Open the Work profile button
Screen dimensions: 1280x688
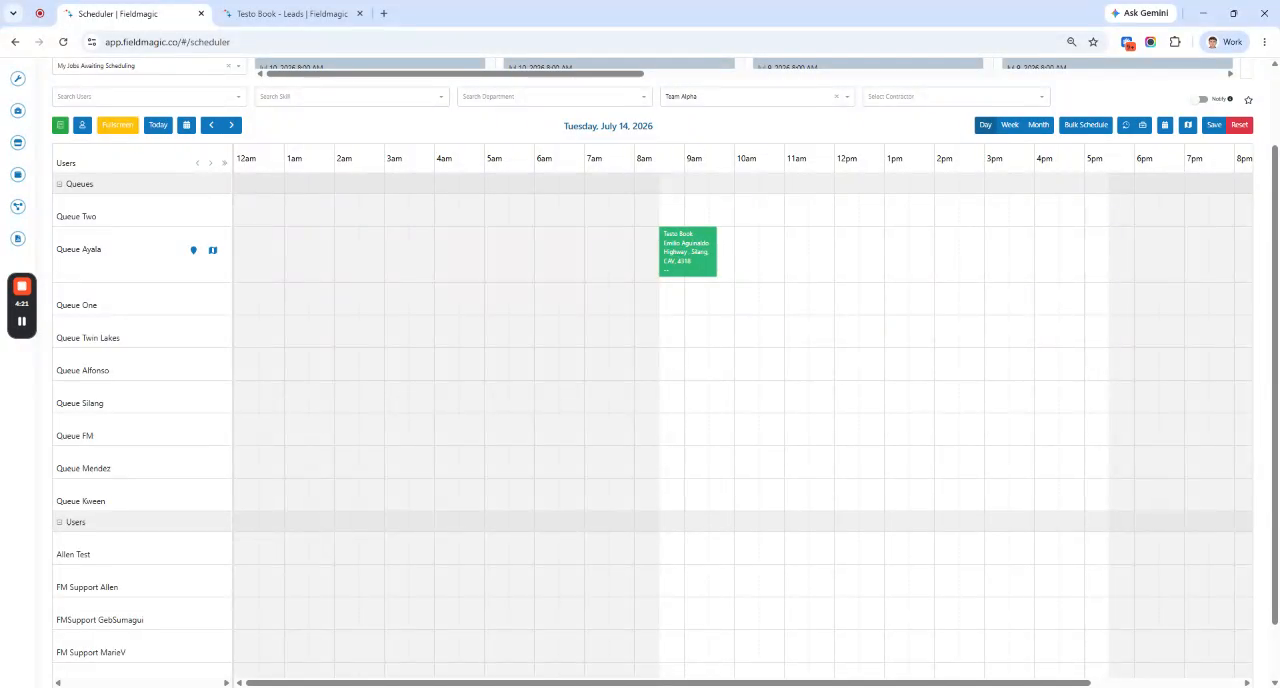point(1224,42)
